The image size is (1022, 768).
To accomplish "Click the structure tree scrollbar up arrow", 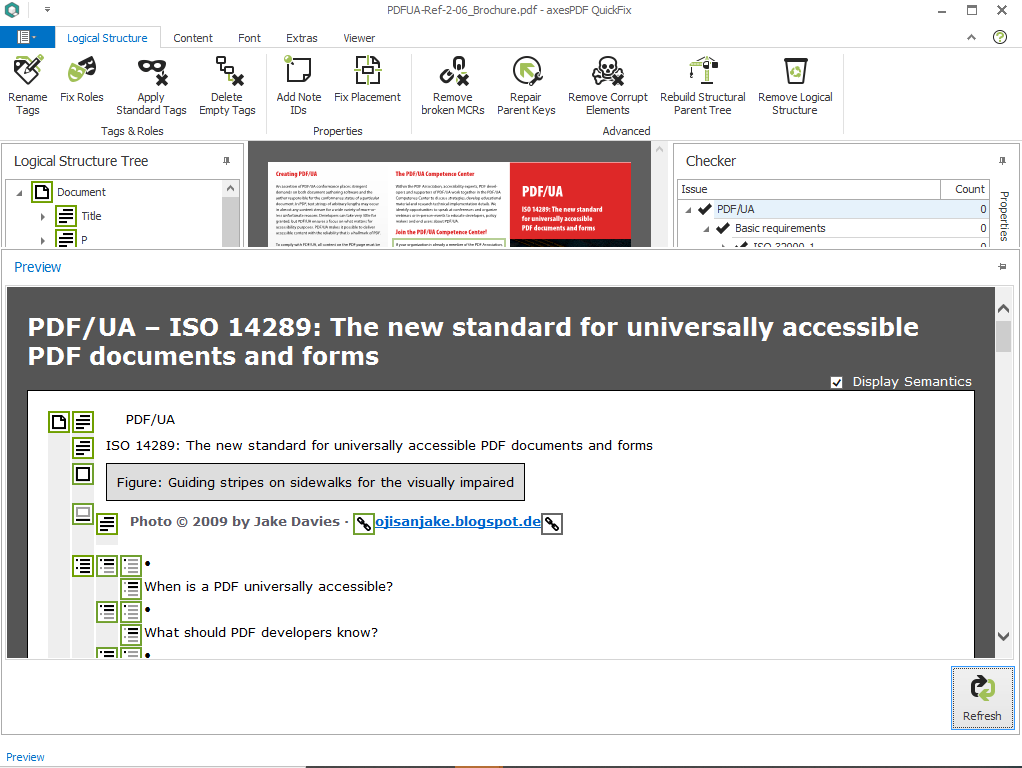I will tap(230, 188).
